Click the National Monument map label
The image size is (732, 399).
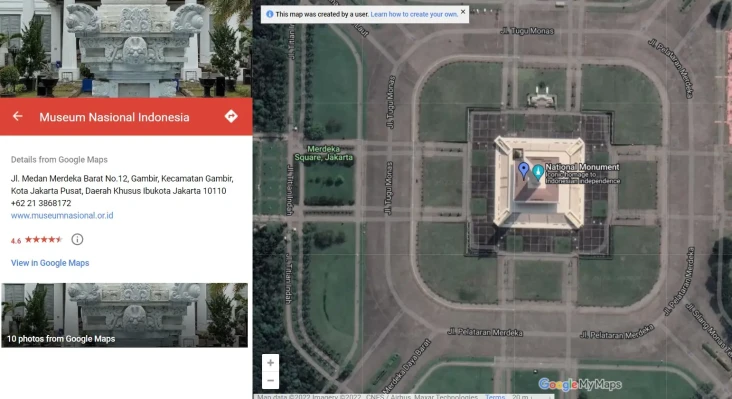click(x=582, y=167)
